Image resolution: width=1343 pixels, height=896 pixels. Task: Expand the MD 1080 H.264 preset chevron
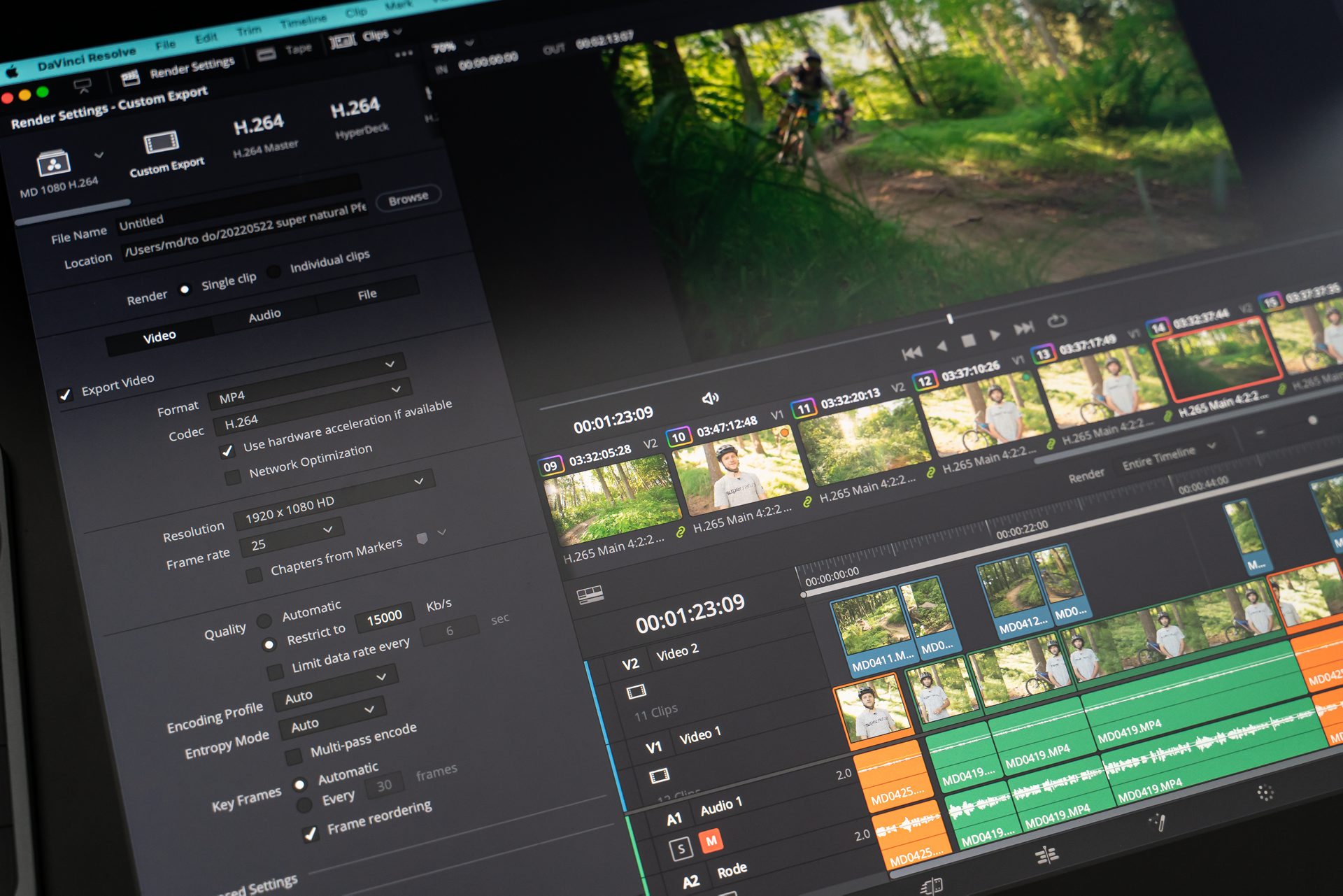tap(99, 155)
